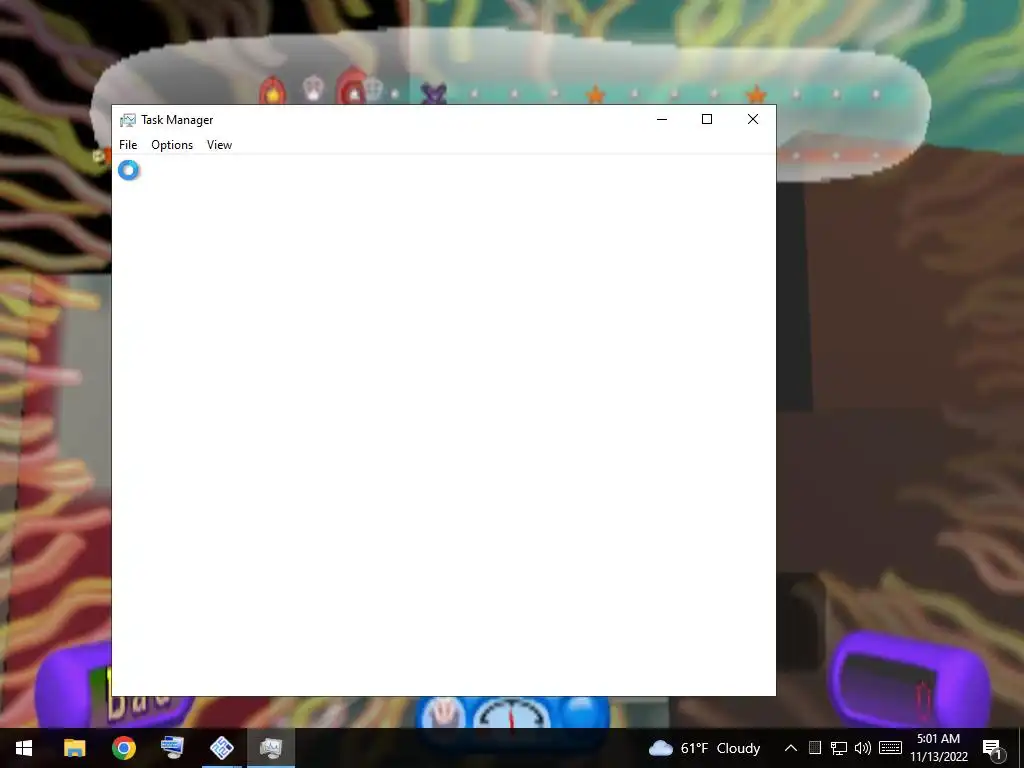Open network status tray icon
The height and width of the screenshot is (768, 1024).
(x=839, y=748)
